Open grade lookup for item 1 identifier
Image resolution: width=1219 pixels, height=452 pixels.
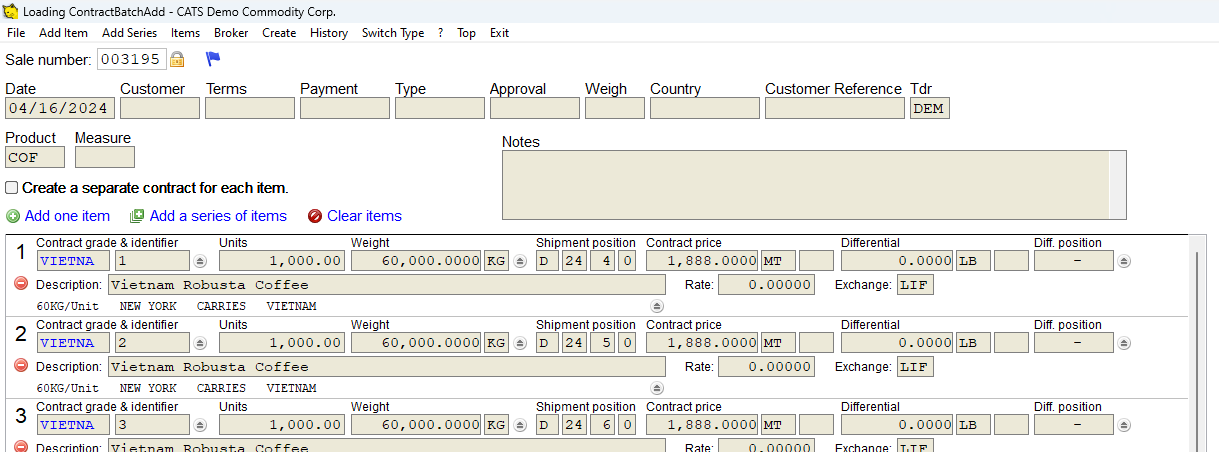point(200,261)
